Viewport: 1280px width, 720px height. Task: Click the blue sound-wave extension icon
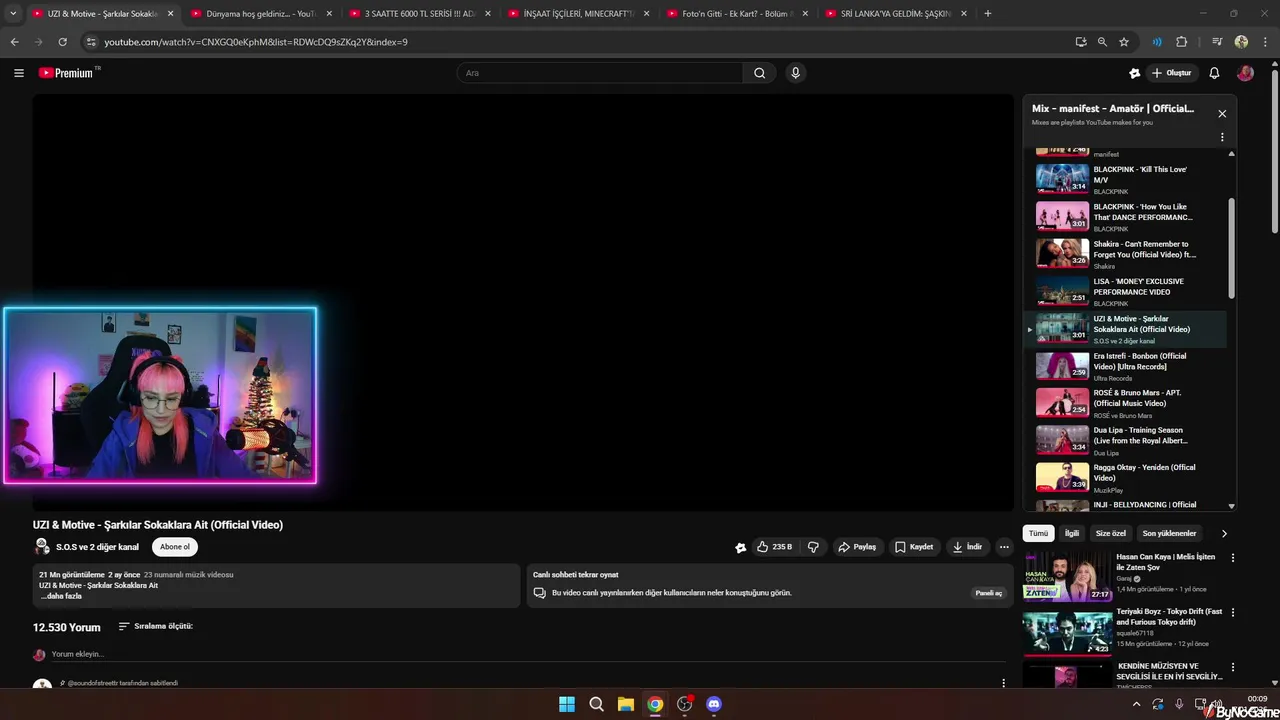pyautogui.click(x=1157, y=42)
